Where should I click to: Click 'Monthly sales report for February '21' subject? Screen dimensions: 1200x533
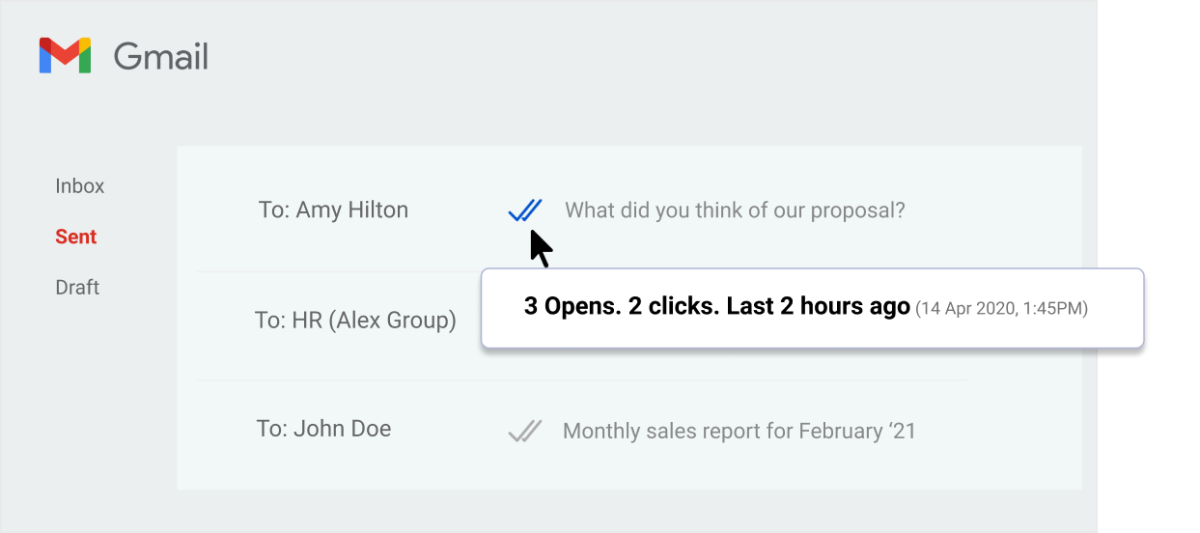click(739, 431)
